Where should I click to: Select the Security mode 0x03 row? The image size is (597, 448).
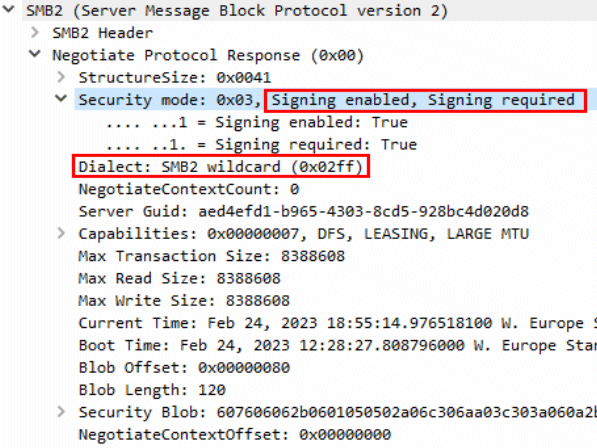pyautogui.click(x=335, y=100)
